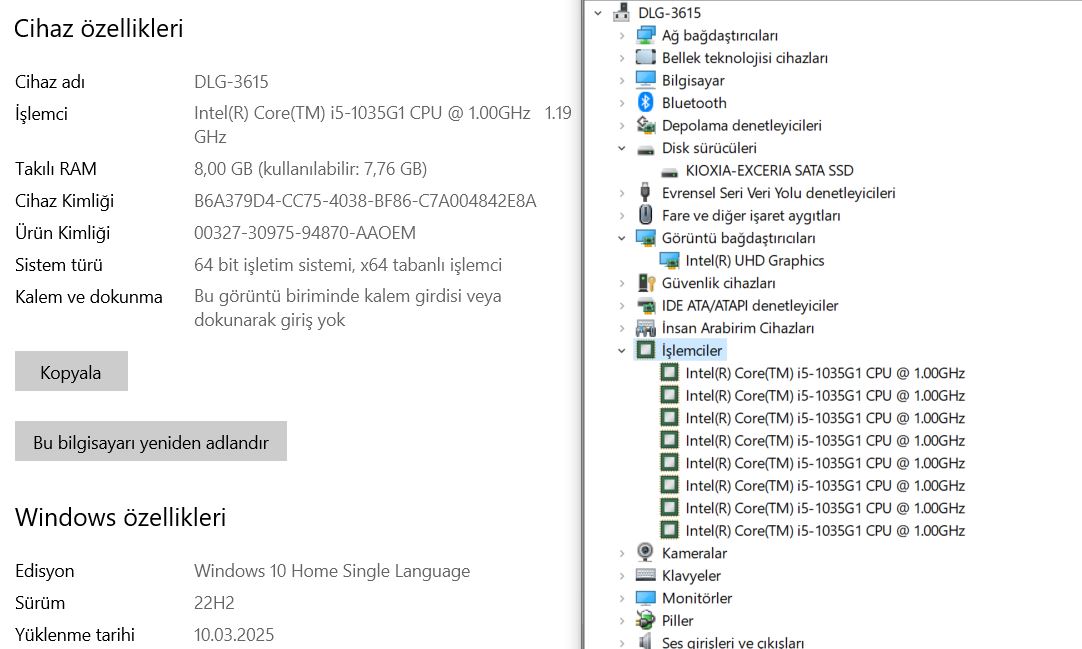
Task: Click the keyboard icon for Klavyeler
Action: point(645,575)
